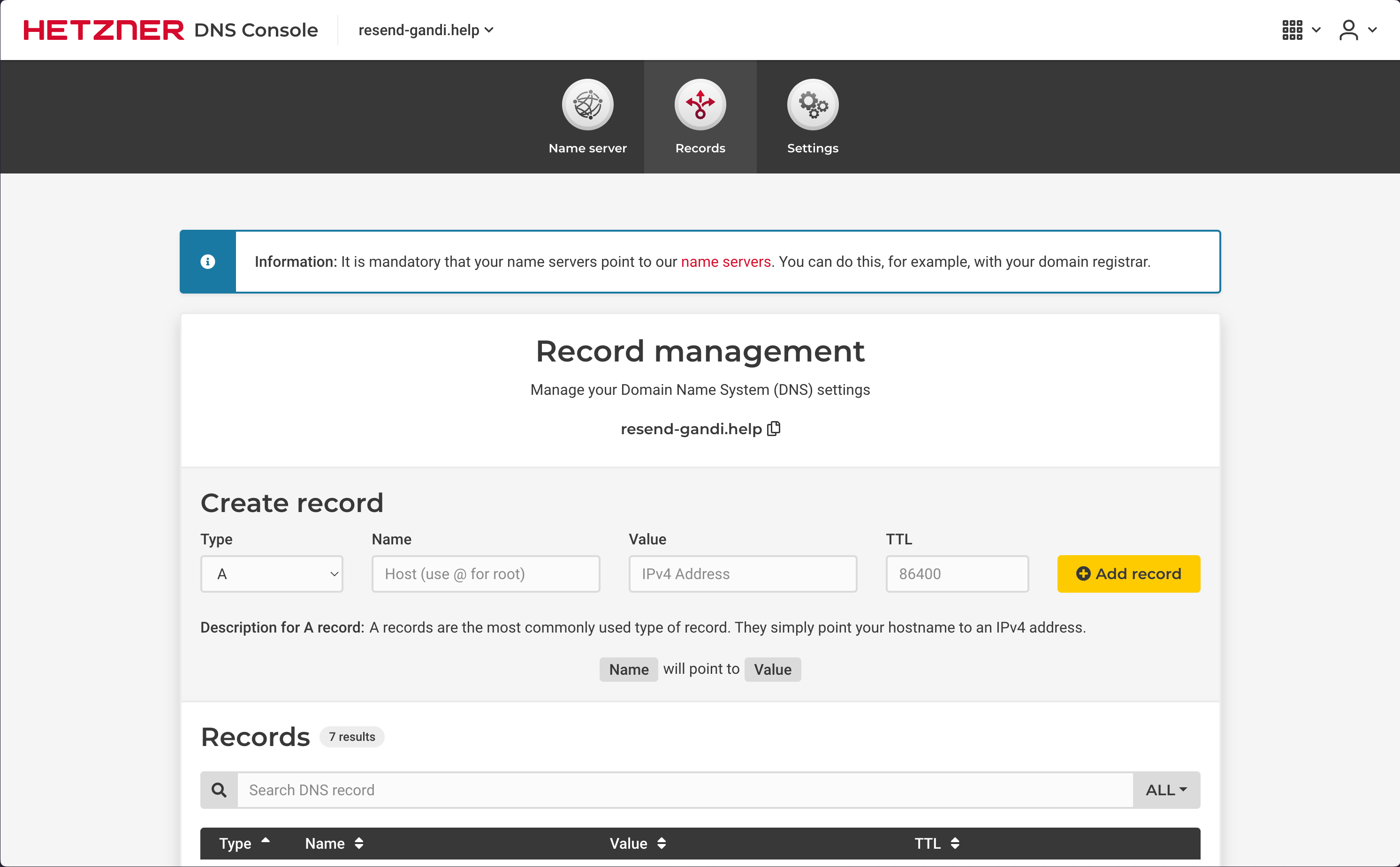The width and height of the screenshot is (1400, 867).
Task: Click the Add record button
Action: 1128,574
